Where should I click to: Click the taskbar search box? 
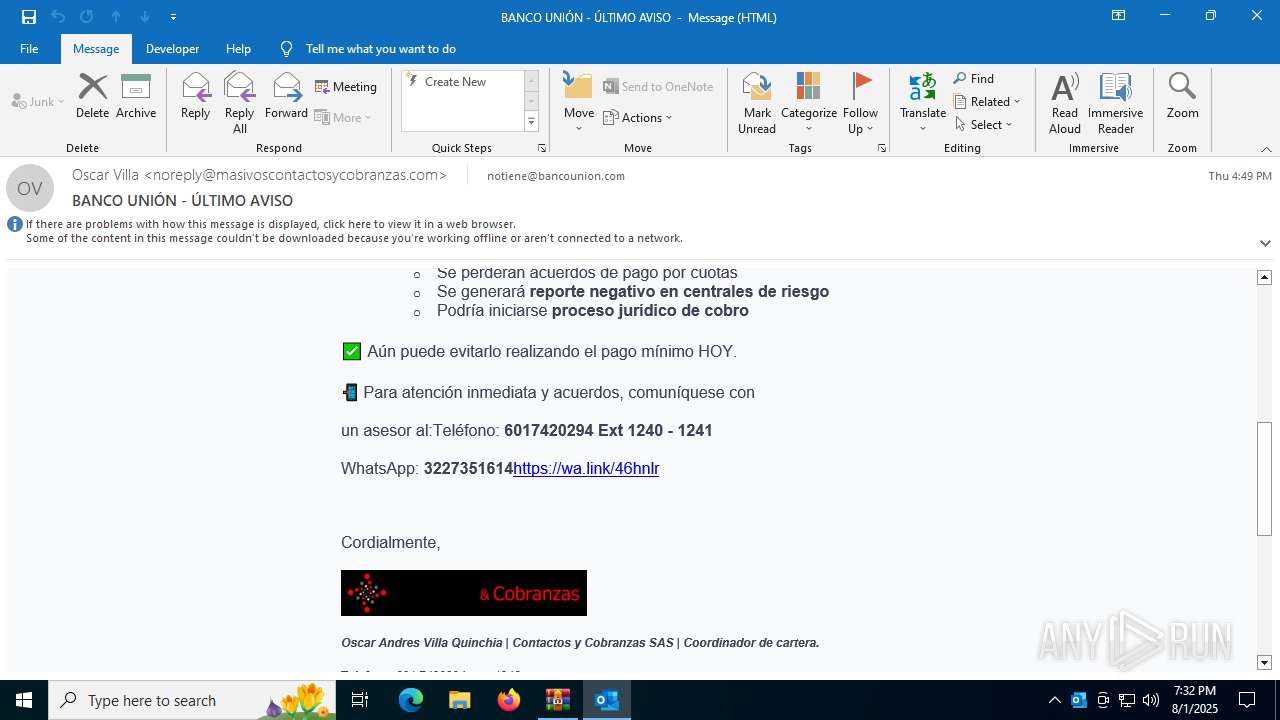[x=192, y=700]
